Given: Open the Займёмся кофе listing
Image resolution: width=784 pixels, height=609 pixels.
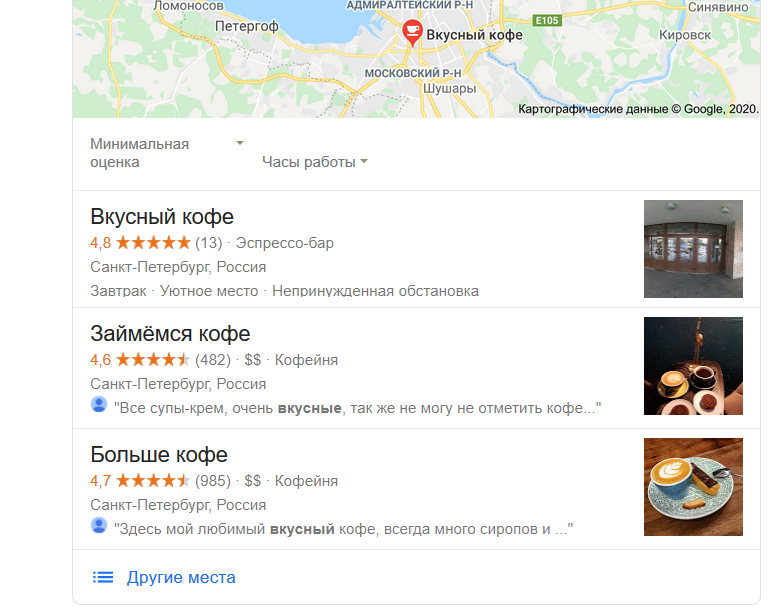Looking at the screenshot, I should tap(170, 334).
